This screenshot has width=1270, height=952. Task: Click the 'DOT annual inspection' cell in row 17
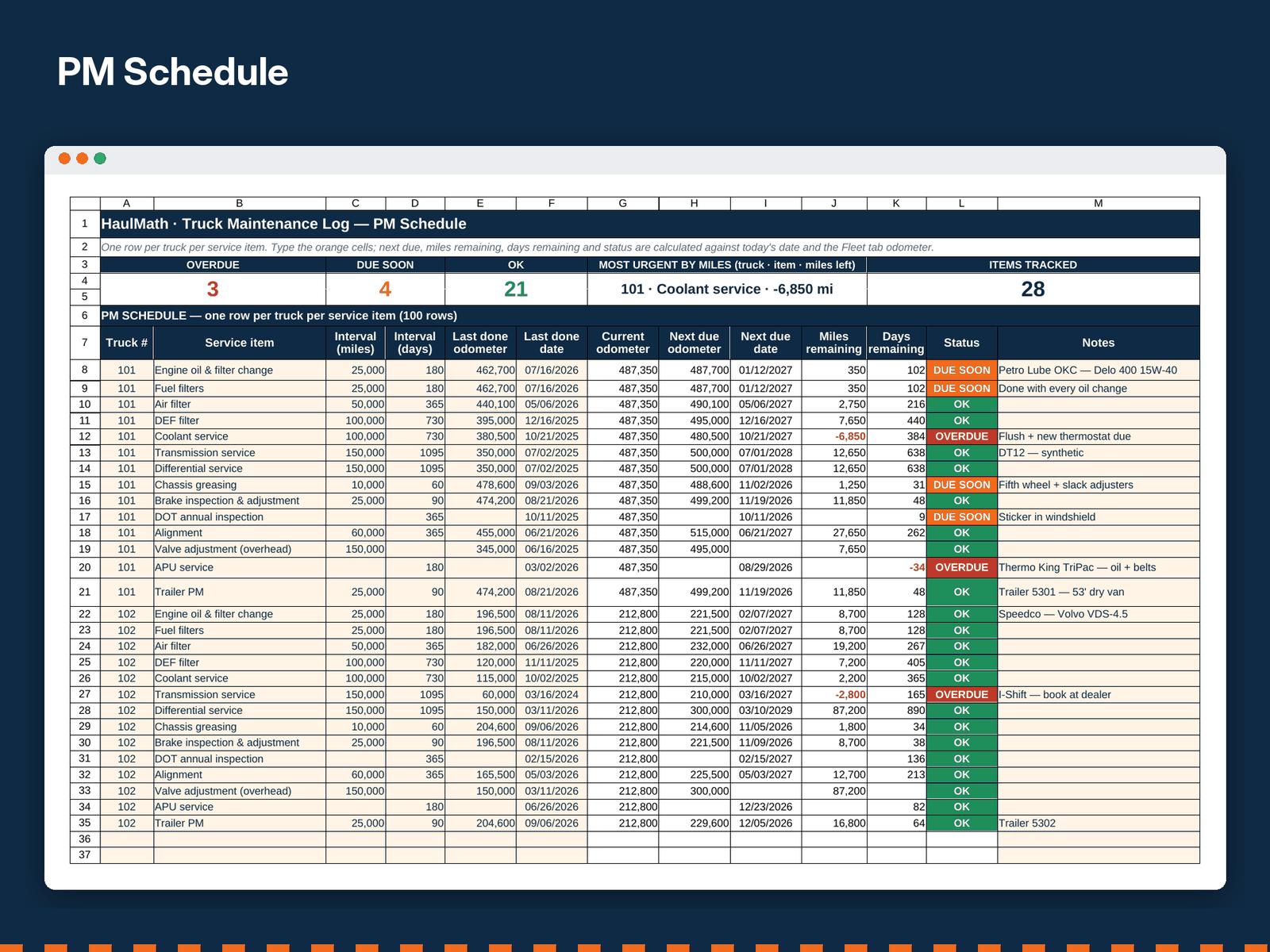[240, 517]
